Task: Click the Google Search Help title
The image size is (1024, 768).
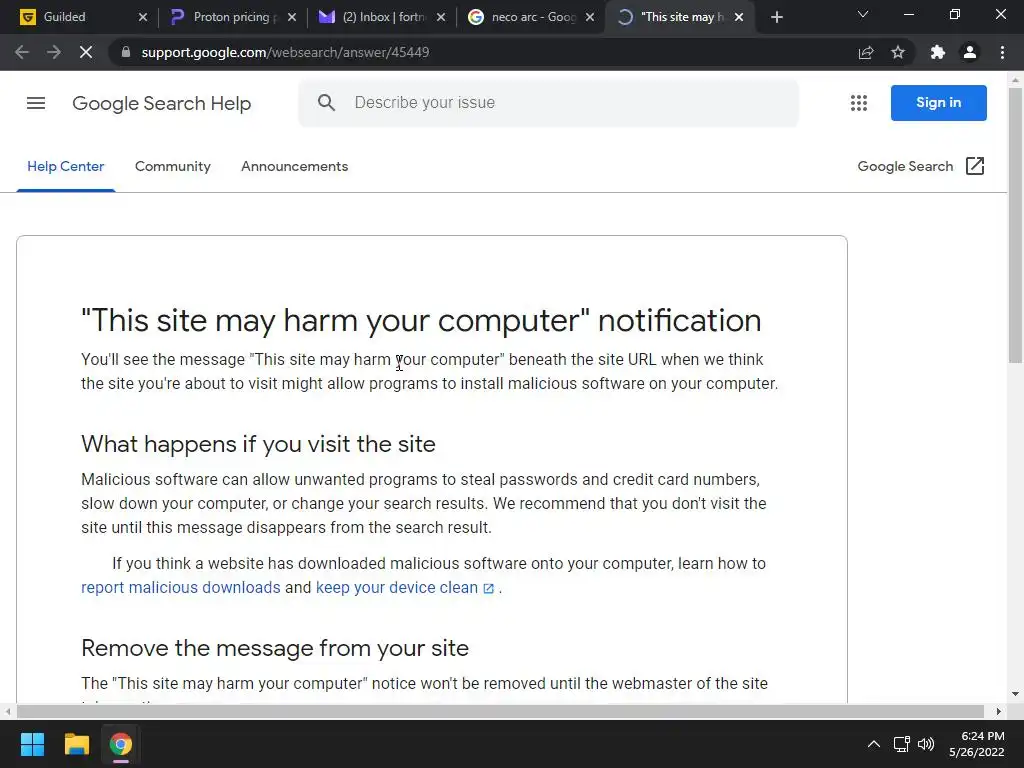Action: coord(161,103)
